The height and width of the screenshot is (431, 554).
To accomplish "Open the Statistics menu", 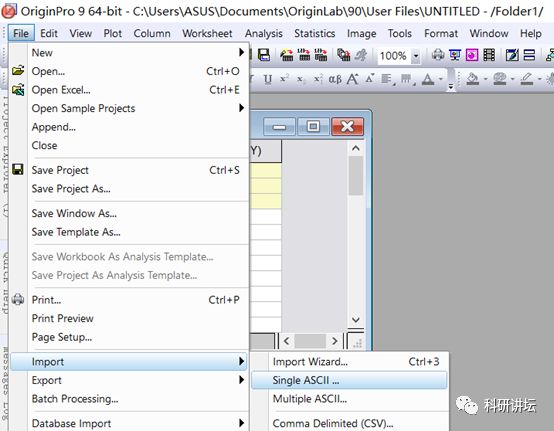I will (x=314, y=33).
